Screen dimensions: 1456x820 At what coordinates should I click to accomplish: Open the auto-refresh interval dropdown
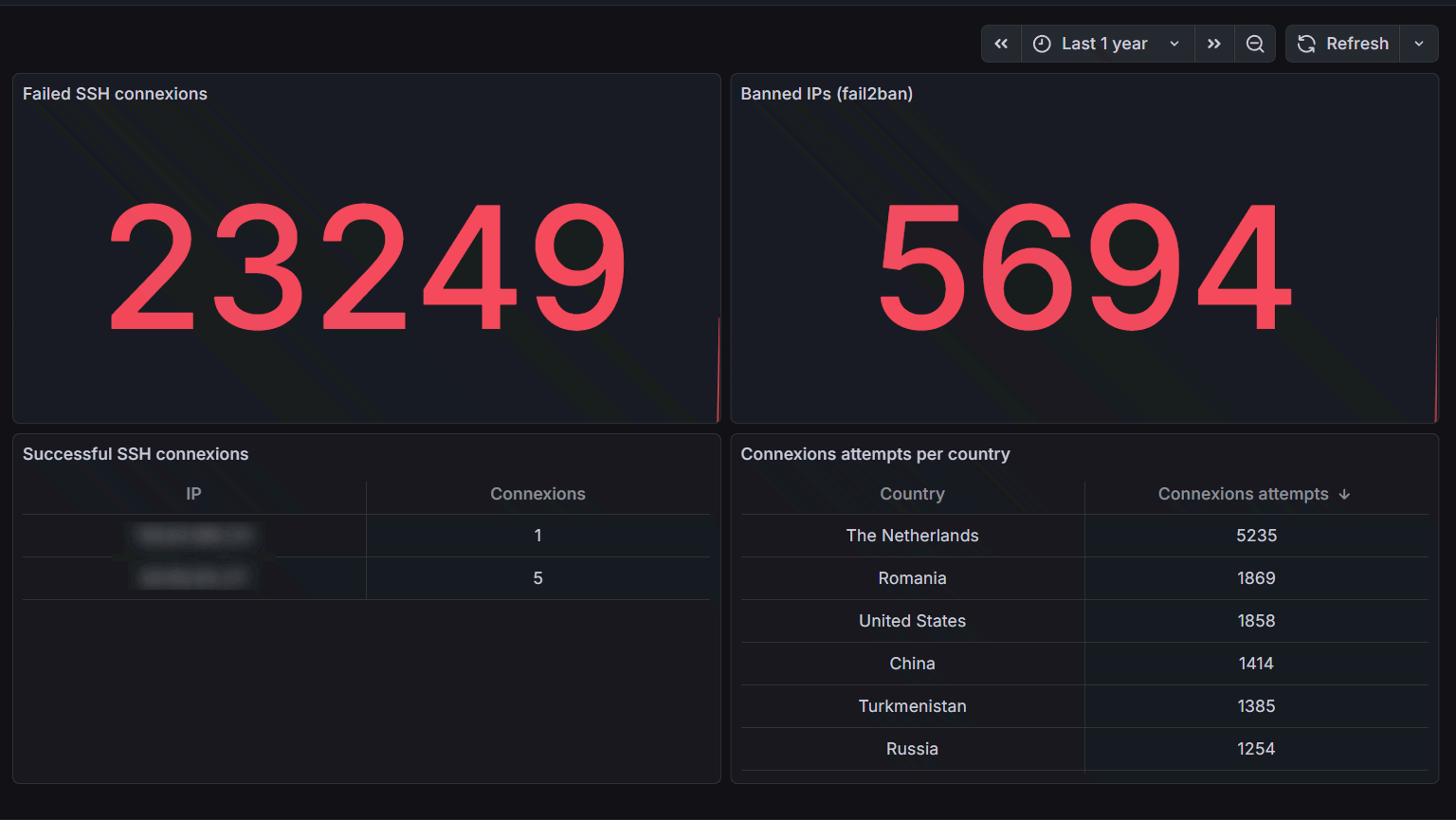tap(1419, 43)
